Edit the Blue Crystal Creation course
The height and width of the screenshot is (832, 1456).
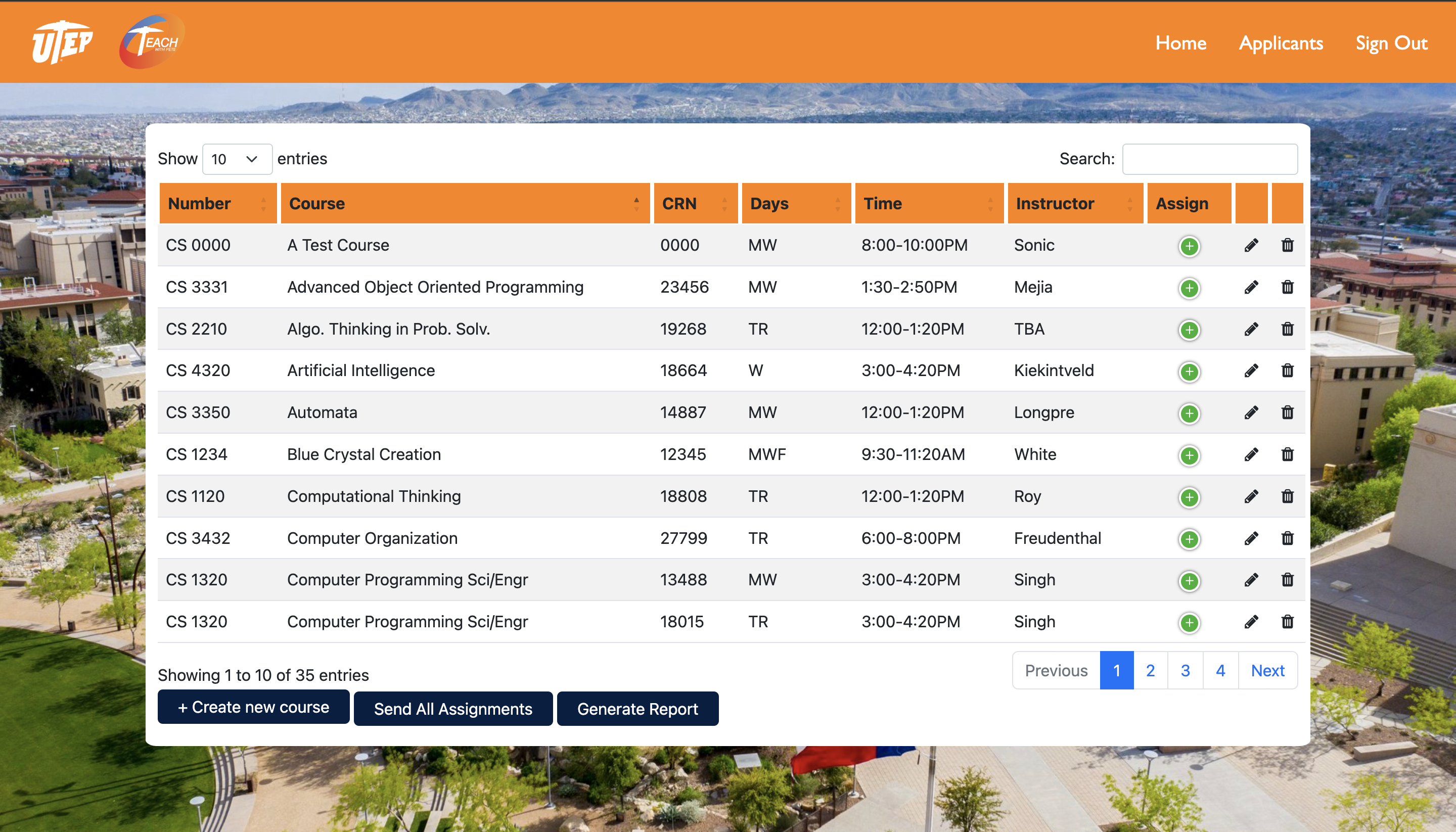[x=1251, y=454]
